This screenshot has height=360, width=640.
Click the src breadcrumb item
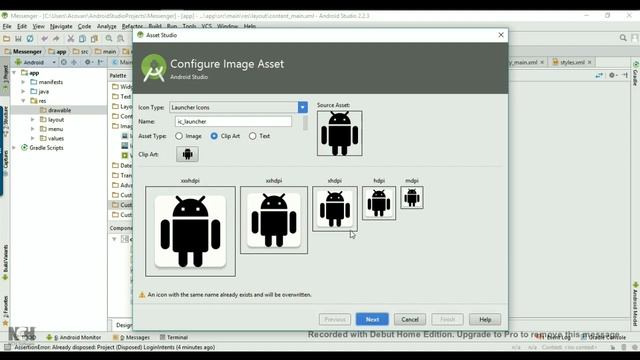(80, 51)
